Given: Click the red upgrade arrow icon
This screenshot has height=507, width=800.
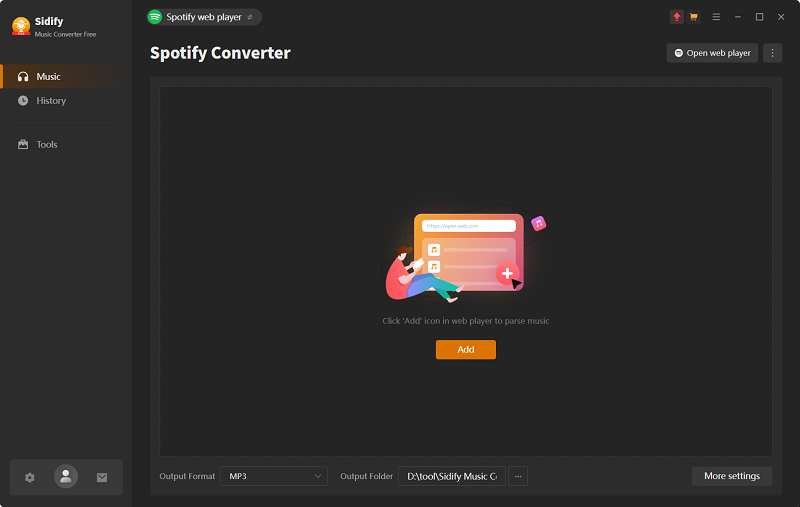Looking at the screenshot, I should tap(677, 17).
